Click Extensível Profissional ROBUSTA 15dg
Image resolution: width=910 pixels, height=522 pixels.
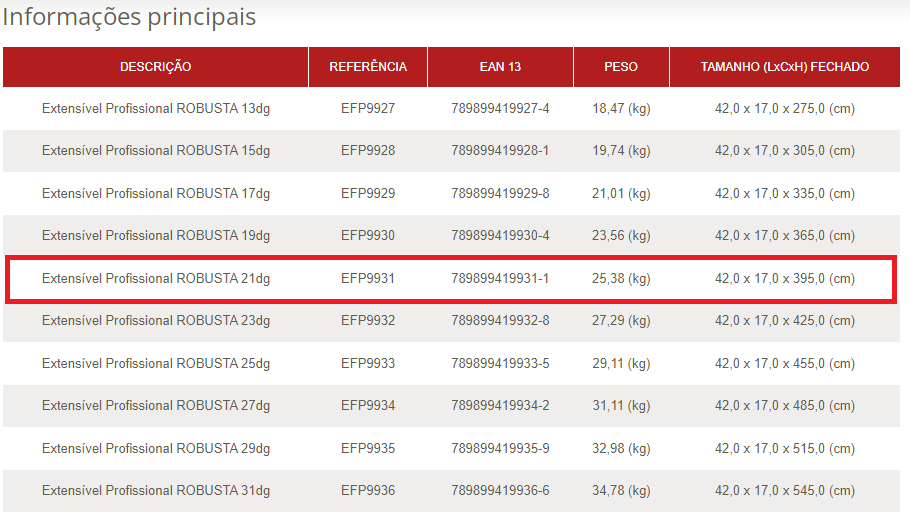coord(156,151)
